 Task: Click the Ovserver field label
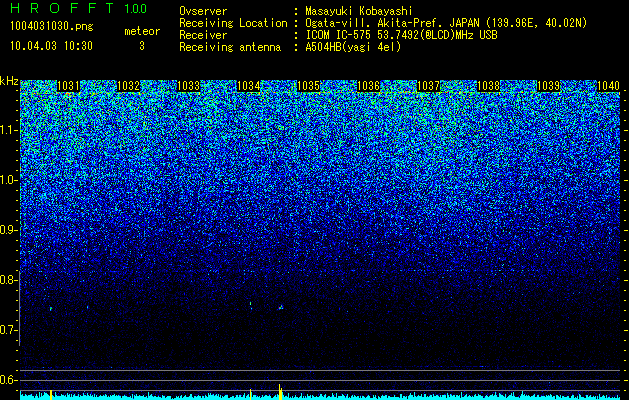[x=203, y=11]
